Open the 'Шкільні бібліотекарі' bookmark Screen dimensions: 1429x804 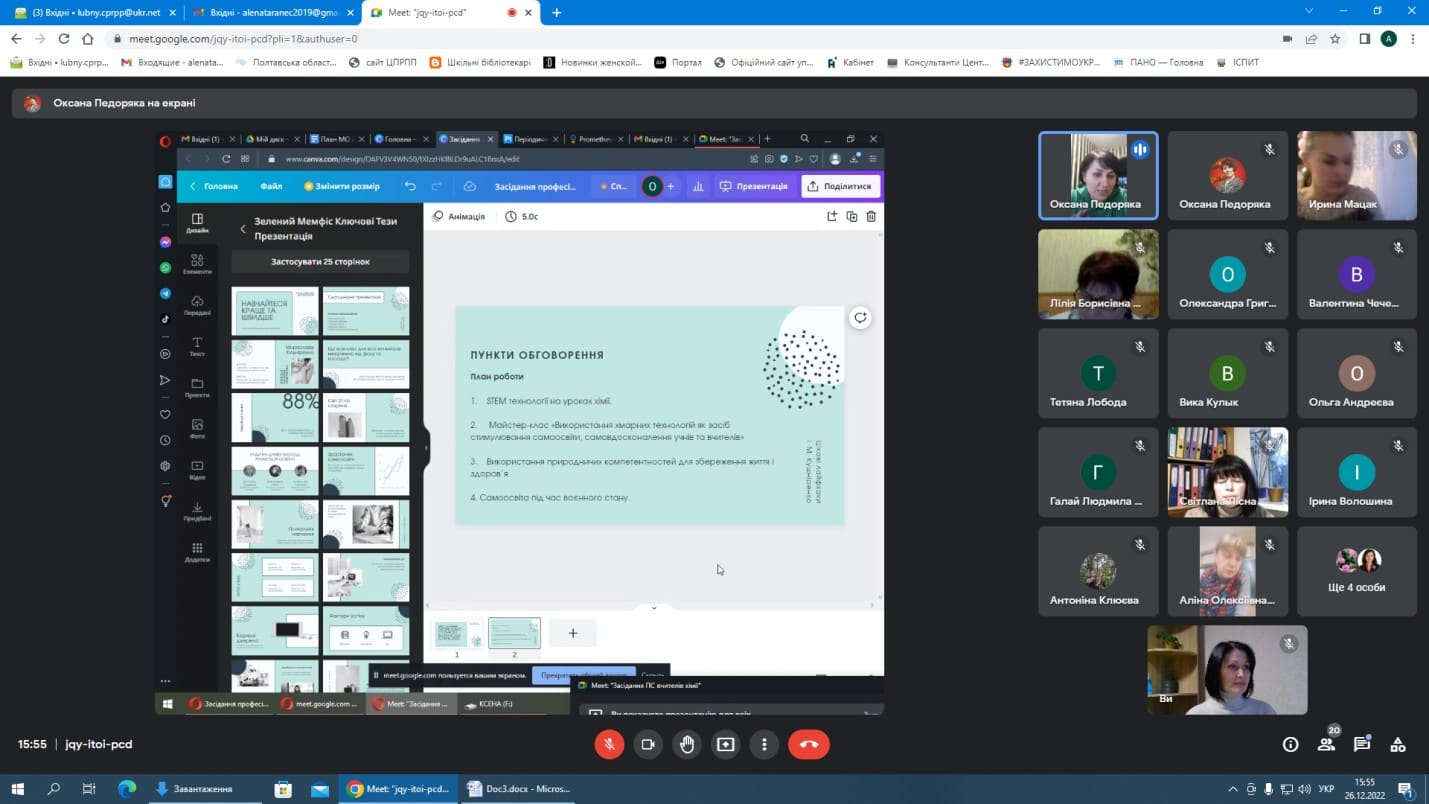tap(480, 62)
